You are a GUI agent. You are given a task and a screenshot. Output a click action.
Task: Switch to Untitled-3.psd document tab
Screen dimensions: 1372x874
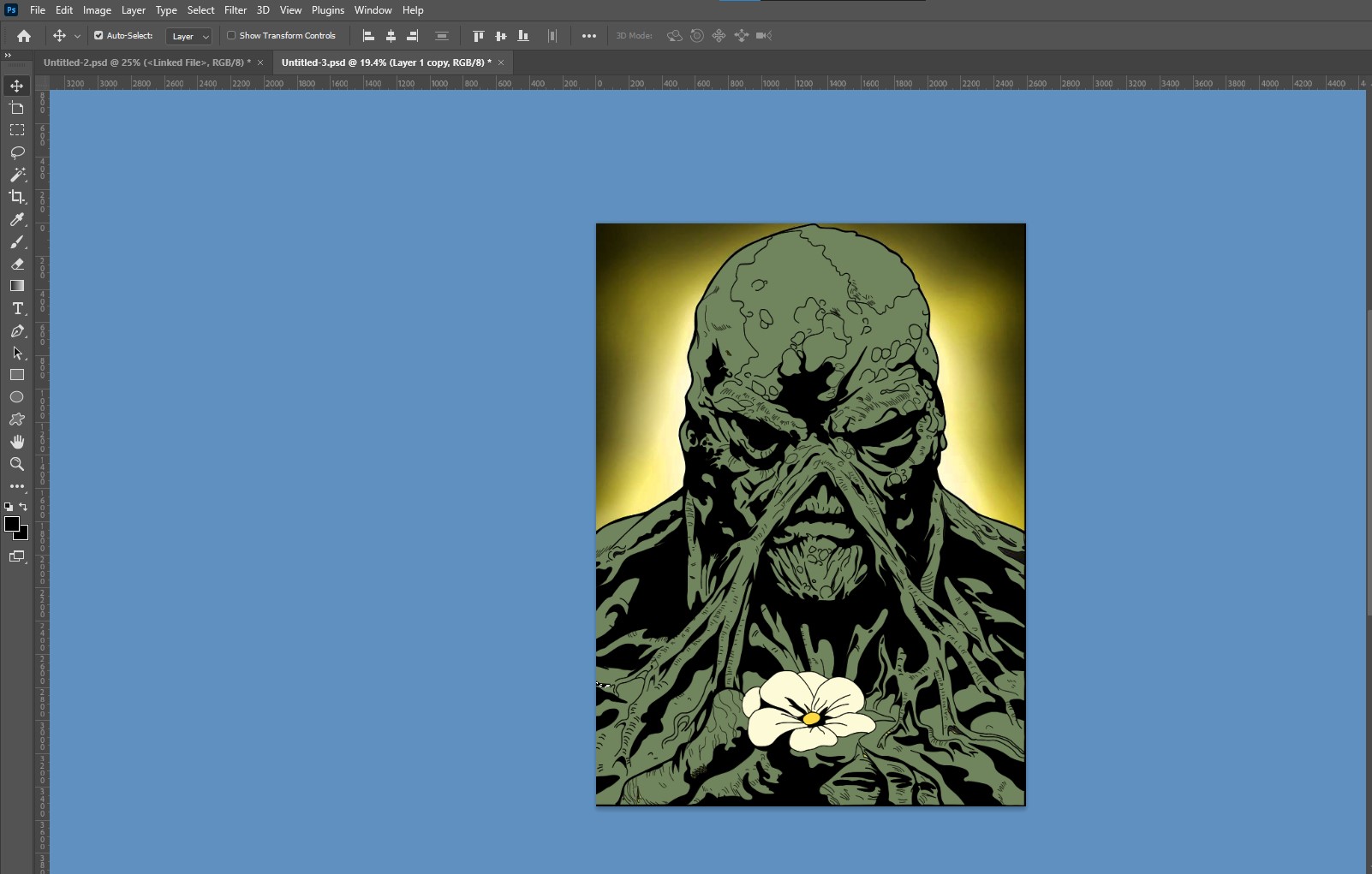(x=386, y=62)
